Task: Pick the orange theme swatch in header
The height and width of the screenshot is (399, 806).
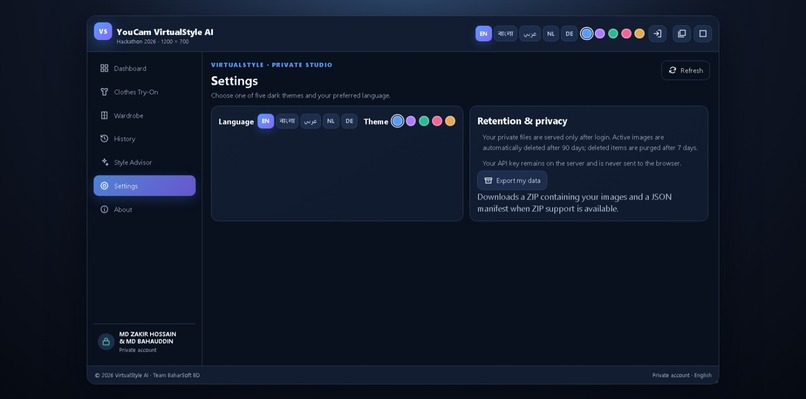Action: point(639,34)
